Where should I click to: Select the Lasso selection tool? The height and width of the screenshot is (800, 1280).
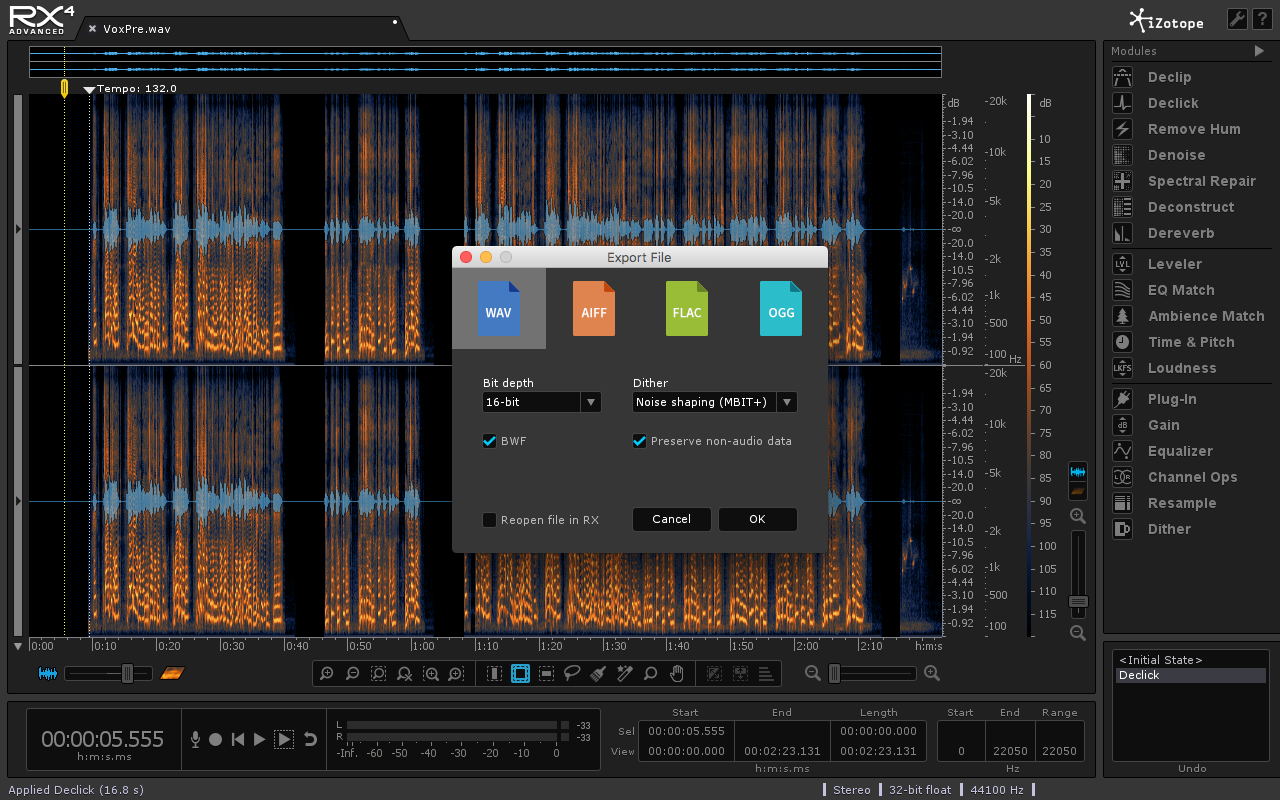[572, 674]
